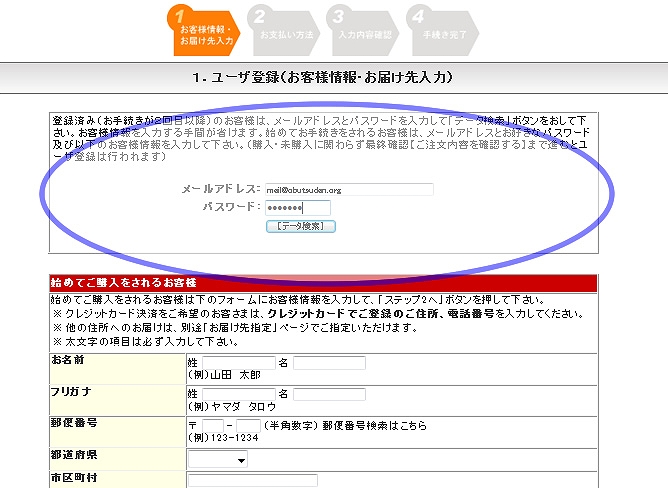This screenshot has width=668, height=488.
Task: Click the 名 field in the フリガナ row
Action: click(x=329, y=394)
